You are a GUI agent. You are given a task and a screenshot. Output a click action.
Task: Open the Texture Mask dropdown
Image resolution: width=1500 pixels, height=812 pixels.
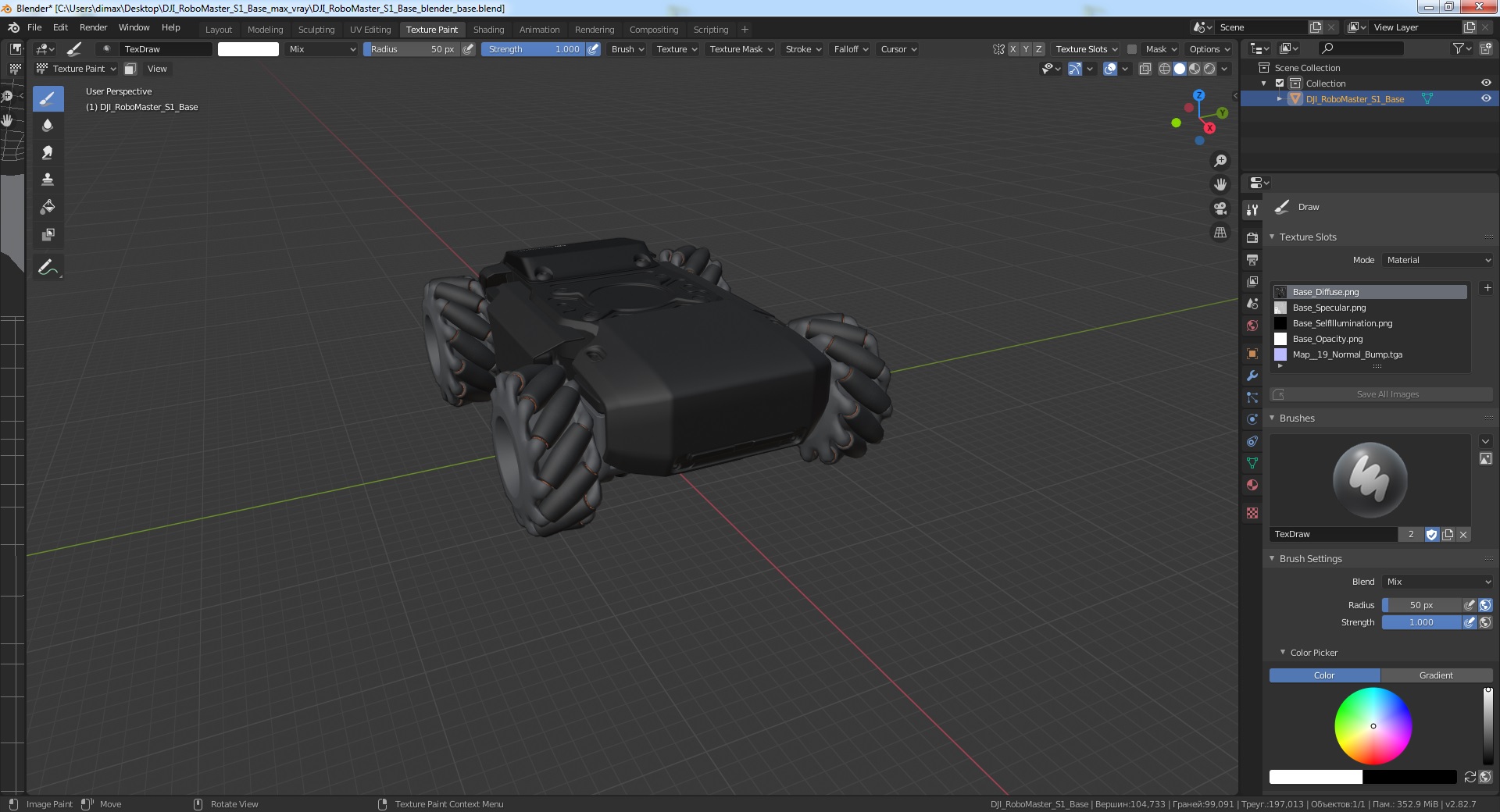[x=741, y=49]
